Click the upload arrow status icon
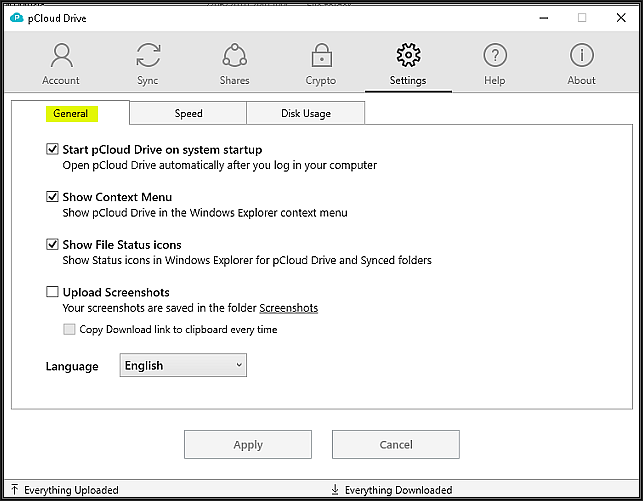Viewport: 643px width, 501px height. [x=15, y=489]
